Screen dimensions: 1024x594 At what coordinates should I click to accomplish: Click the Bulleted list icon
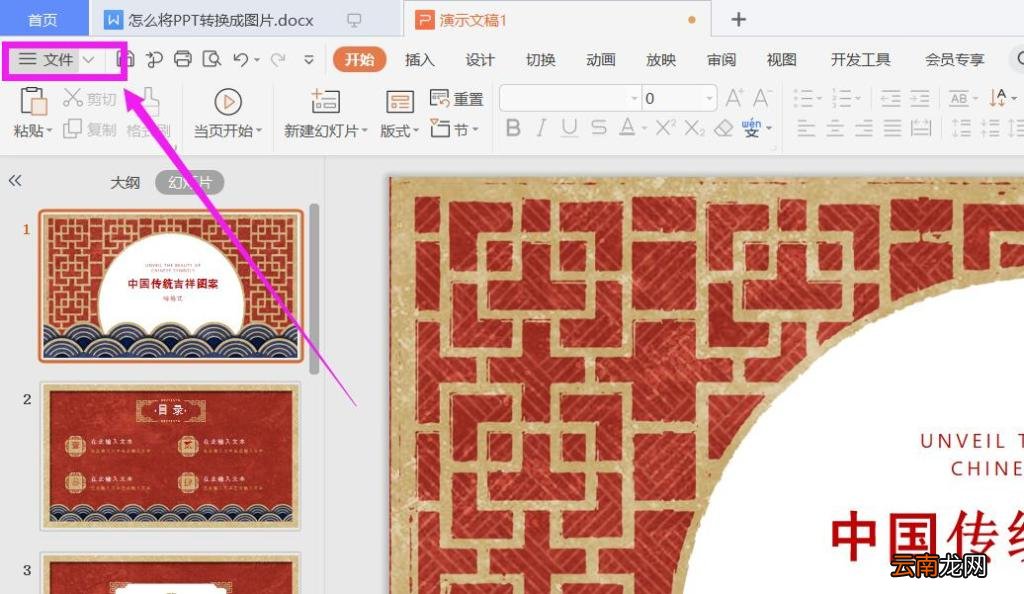point(803,99)
